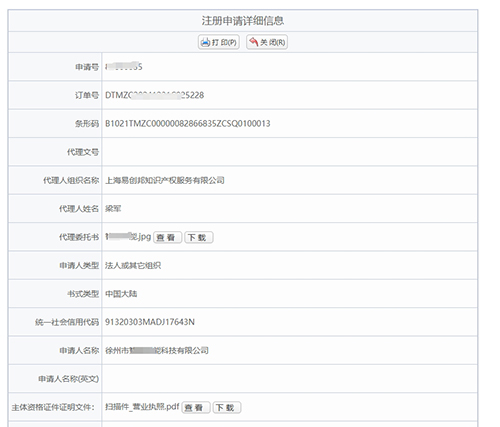The image size is (500, 427).
Task: Click the blurred 申请号 value
Action: (124, 67)
